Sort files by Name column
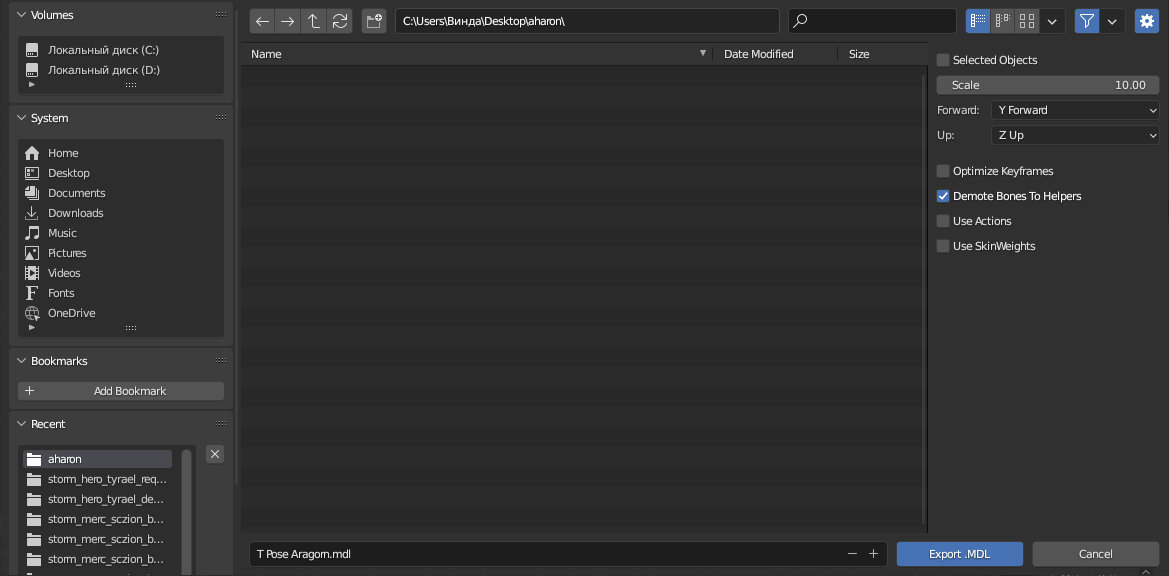1169x576 pixels. (477, 54)
